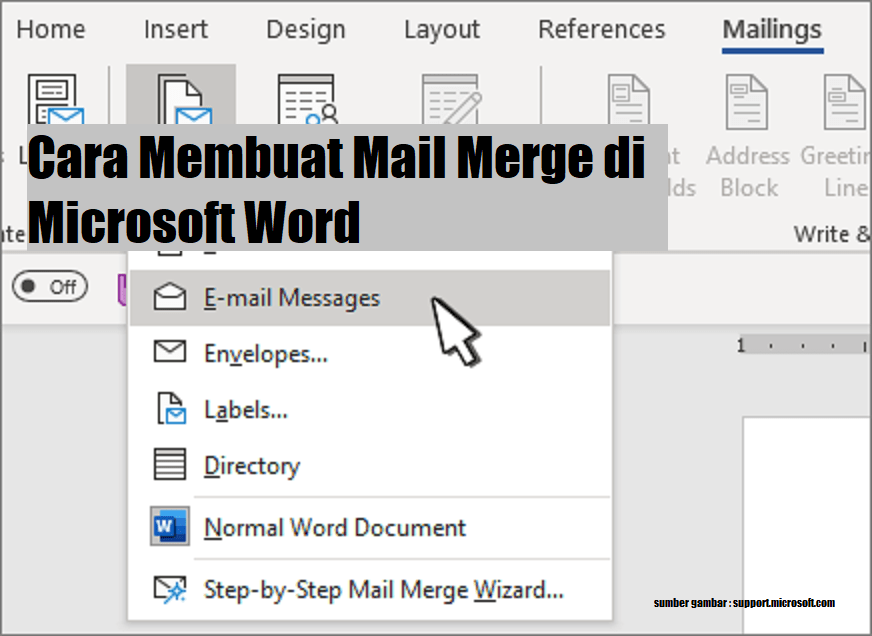Click the Labels envelope icon at far left
The height and width of the screenshot is (636, 872).
pos(56,99)
